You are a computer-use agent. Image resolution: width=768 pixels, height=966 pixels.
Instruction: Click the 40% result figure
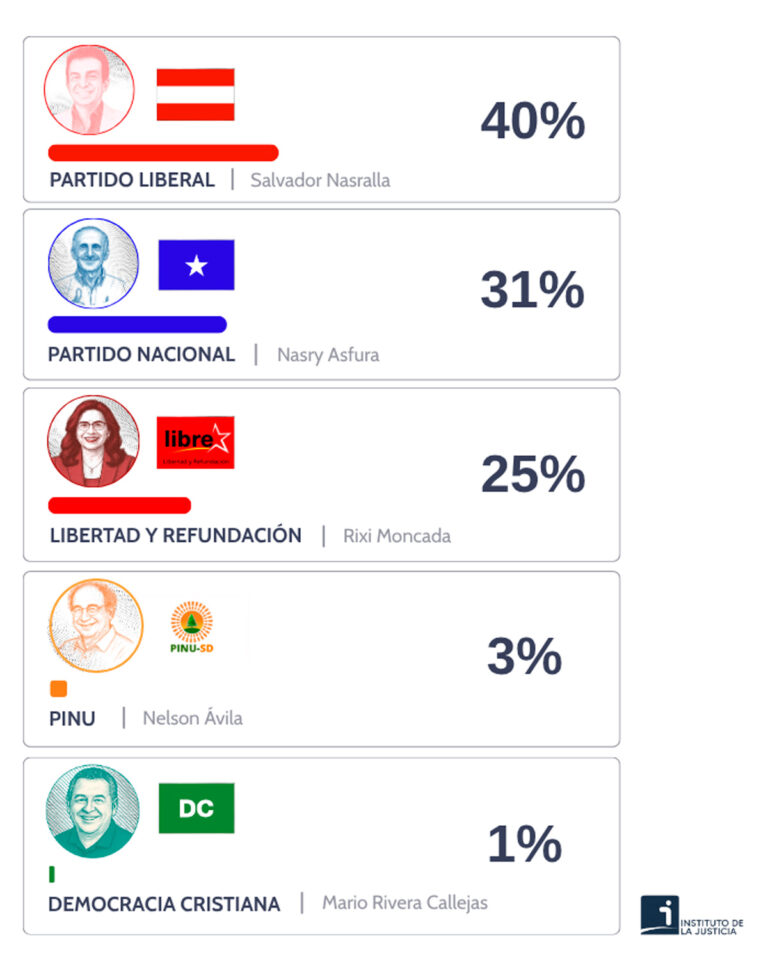532,121
